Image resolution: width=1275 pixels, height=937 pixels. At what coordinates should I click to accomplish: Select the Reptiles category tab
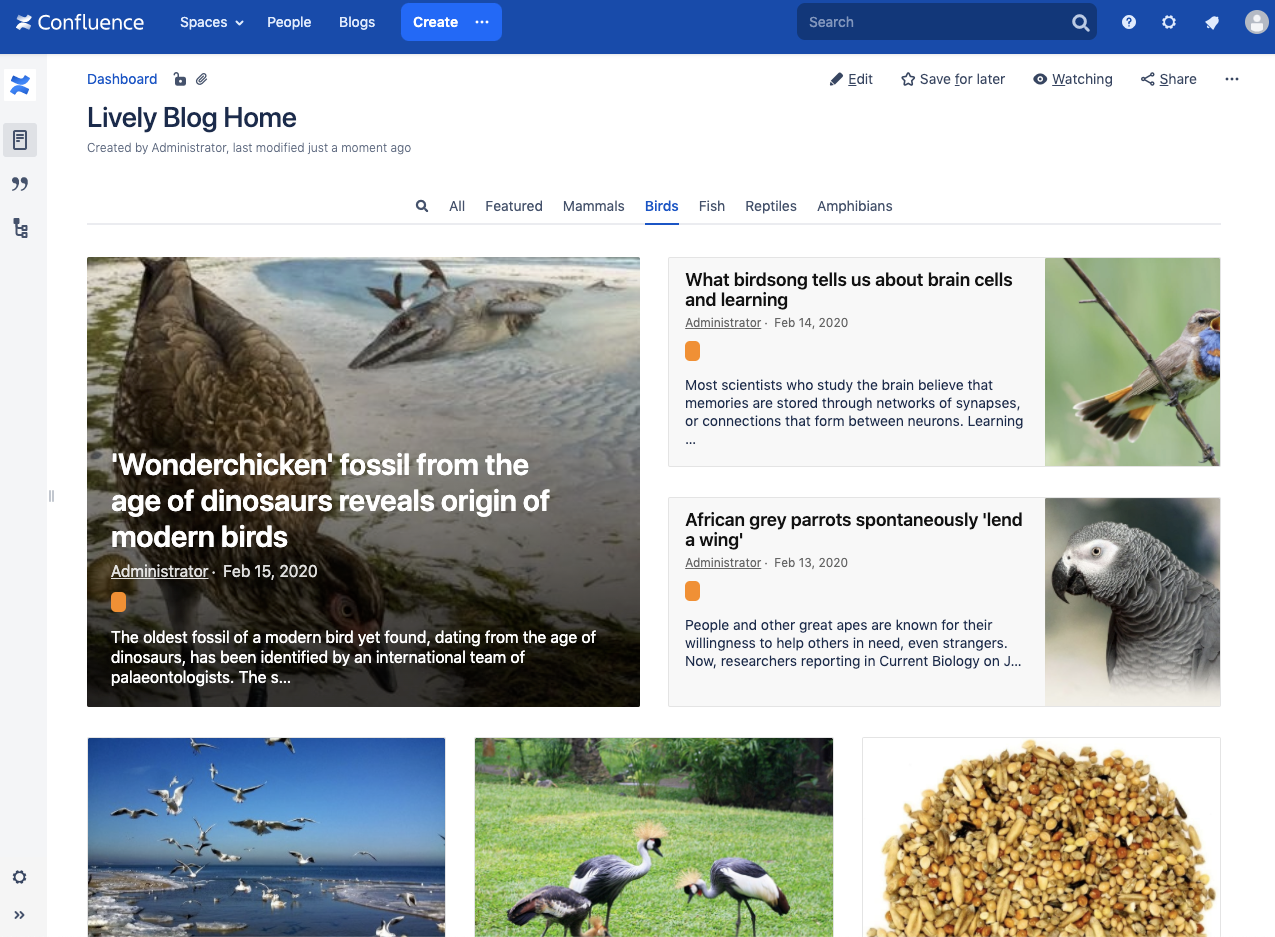coord(771,206)
